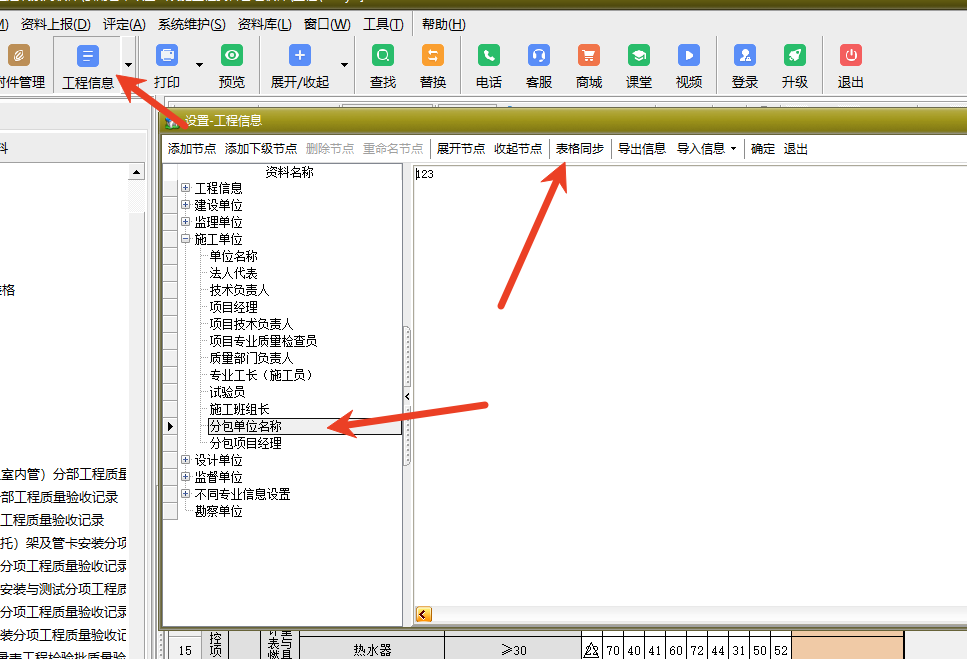Screen dimensions: 967x659
Task: Select the 项目技术负责人 tree item
Action: [251, 324]
